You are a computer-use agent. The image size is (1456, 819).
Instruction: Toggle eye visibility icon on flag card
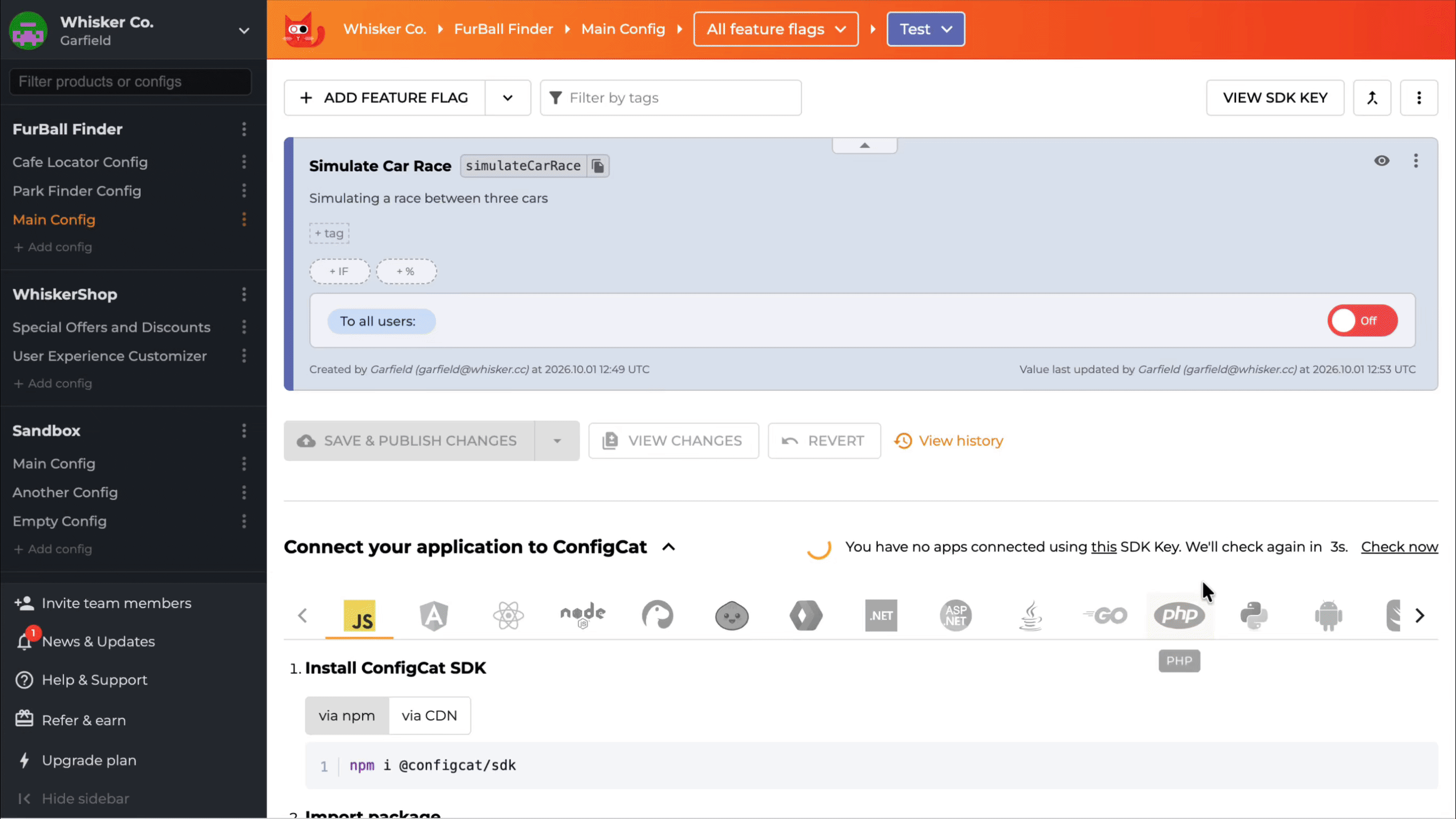(x=1382, y=160)
